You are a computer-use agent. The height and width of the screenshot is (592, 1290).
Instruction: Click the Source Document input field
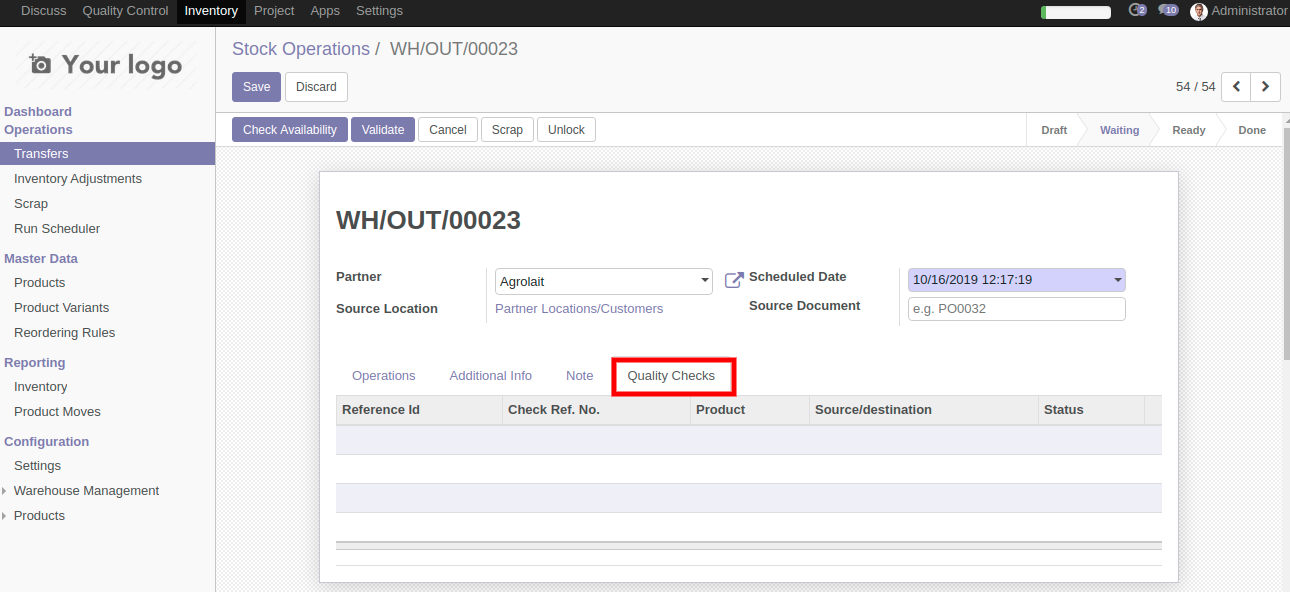coord(1016,309)
